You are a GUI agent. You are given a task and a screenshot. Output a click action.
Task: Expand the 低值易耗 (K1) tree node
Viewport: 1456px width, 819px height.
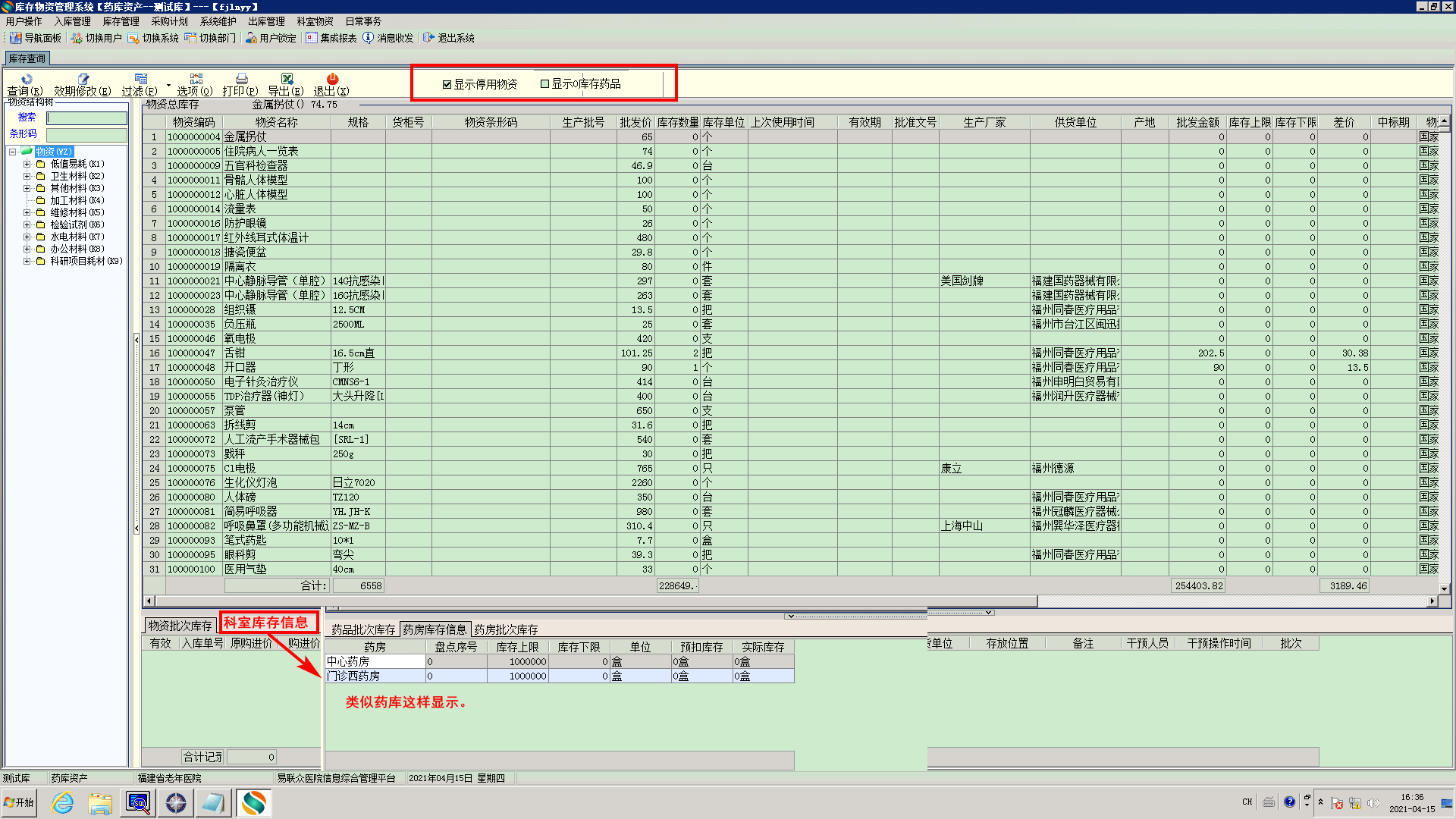[27, 164]
